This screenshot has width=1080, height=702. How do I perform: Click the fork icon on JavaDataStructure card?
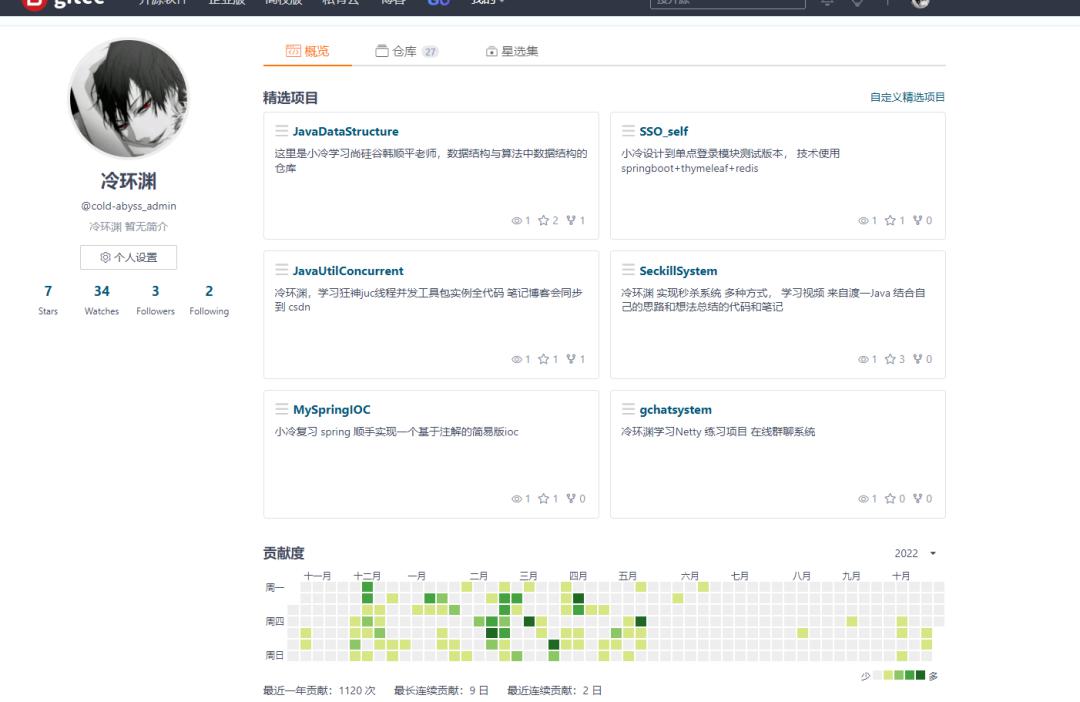pyautogui.click(x=571, y=220)
